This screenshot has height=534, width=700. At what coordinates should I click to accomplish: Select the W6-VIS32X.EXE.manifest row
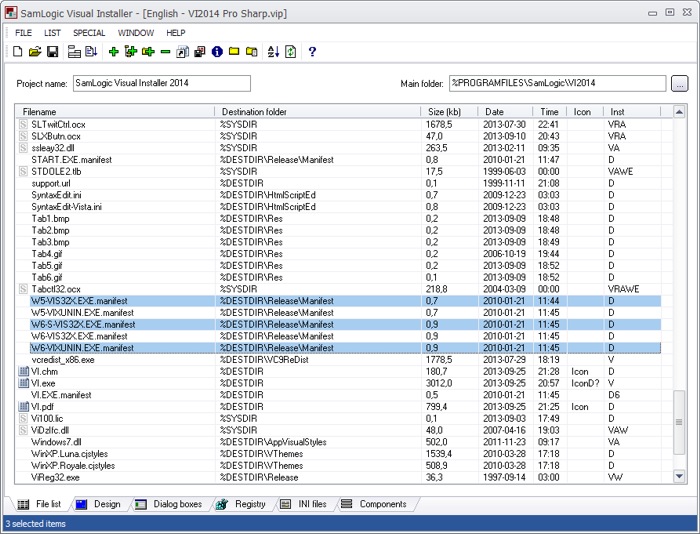click(x=338, y=336)
